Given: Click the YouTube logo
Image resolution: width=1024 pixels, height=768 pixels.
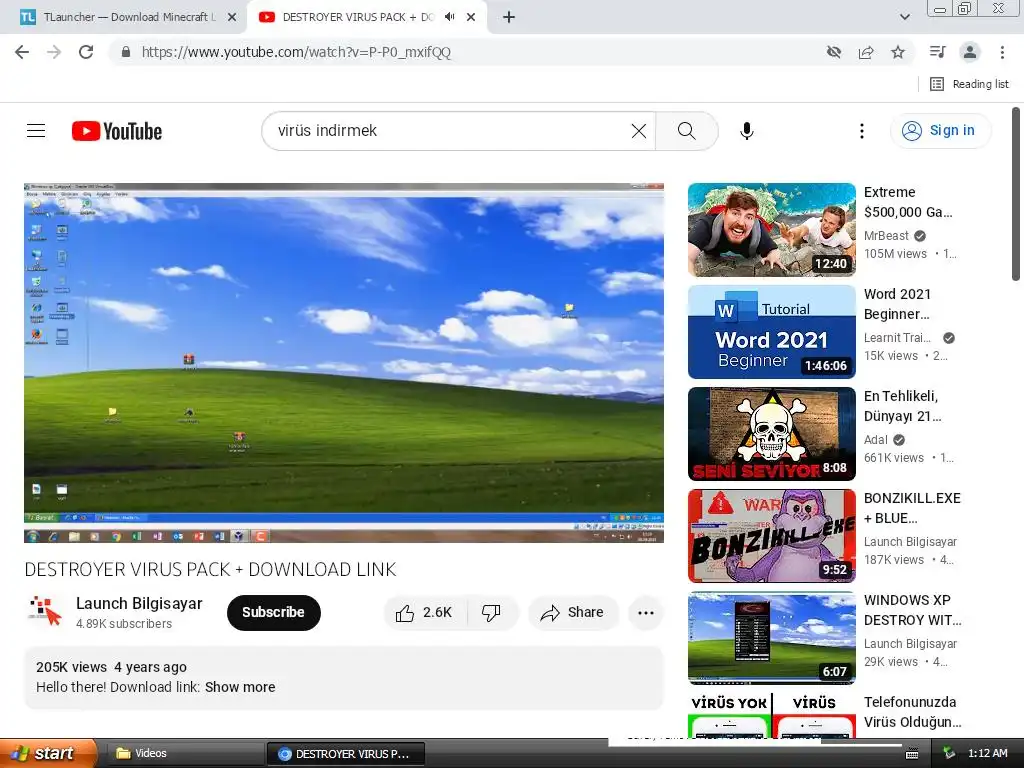Looking at the screenshot, I should coord(117,131).
